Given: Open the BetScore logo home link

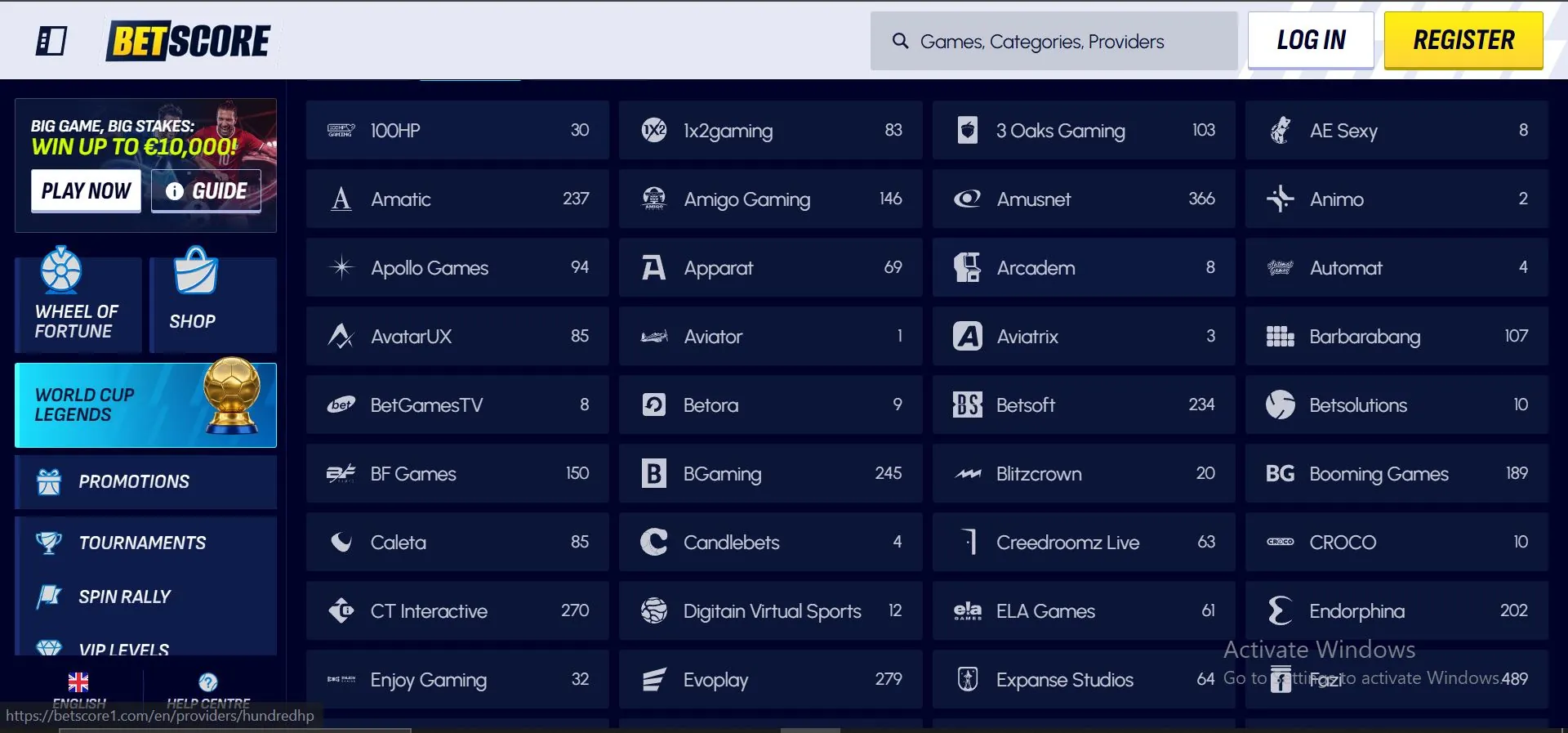Looking at the screenshot, I should click(189, 41).
